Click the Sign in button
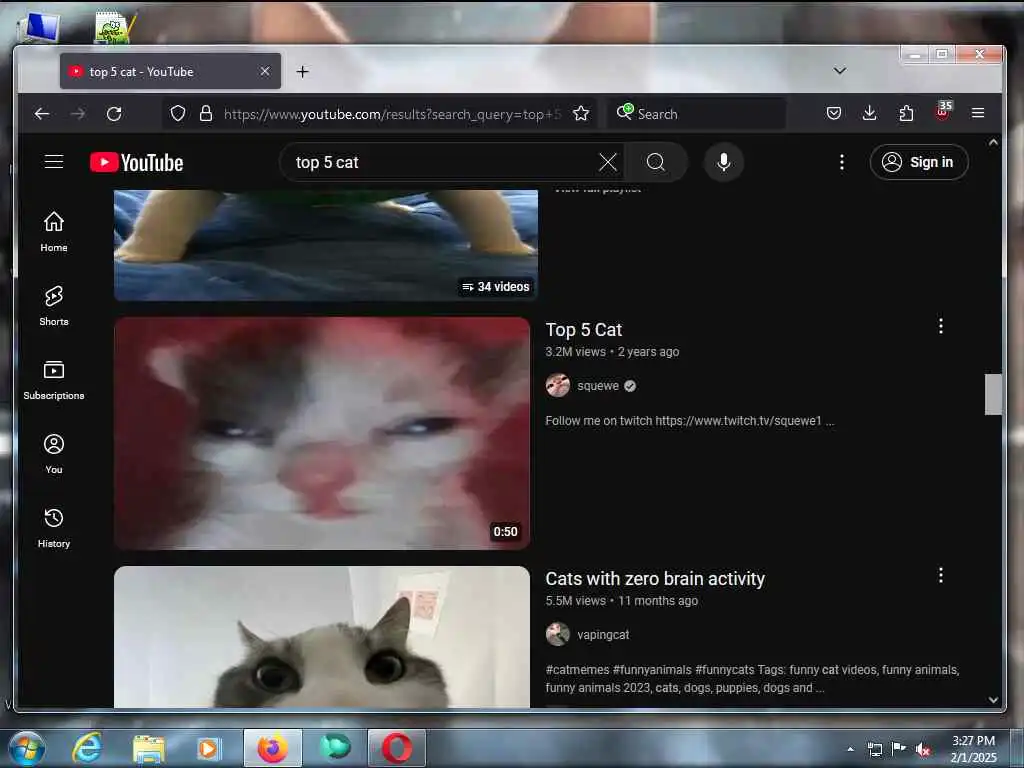This screenshot has height=768, width=1024. pyautogui.click(x=919, y=162)
